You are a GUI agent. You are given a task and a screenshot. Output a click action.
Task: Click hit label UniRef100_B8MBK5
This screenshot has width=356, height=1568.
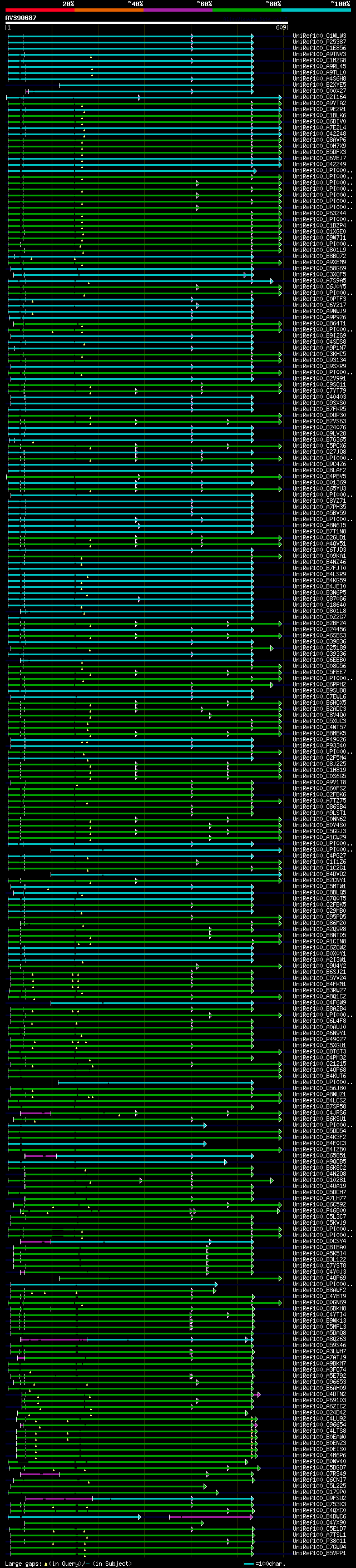(319, 734)
